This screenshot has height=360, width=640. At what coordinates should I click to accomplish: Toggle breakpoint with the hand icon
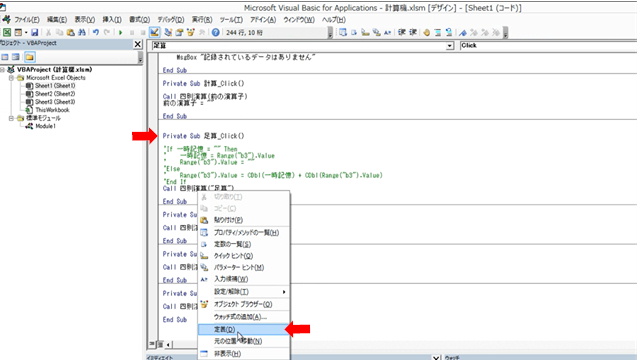[427, 32]
